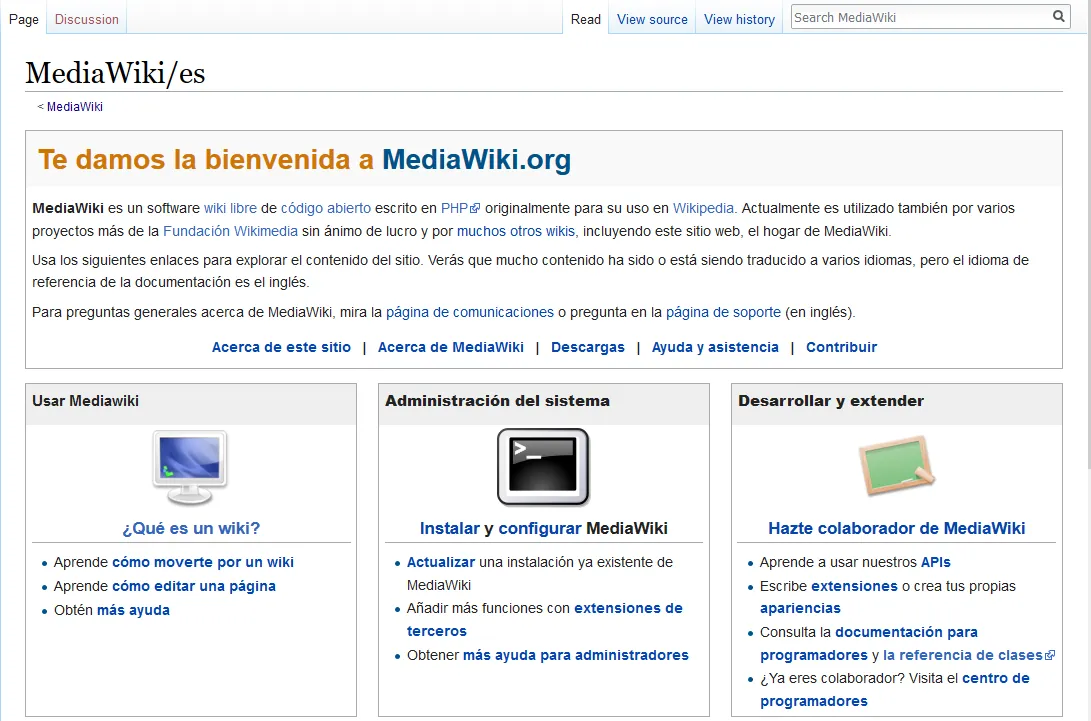Open the wiki libre link
This screenshot has width=1091, height=721.
230,208
